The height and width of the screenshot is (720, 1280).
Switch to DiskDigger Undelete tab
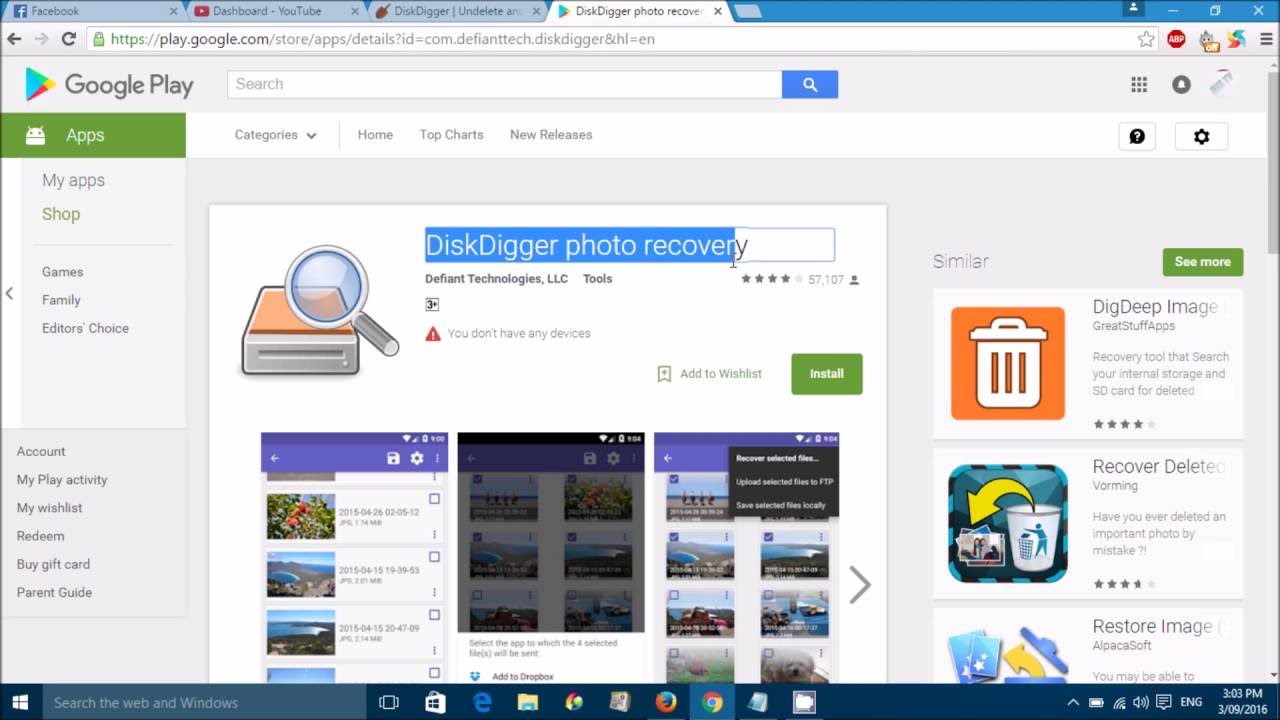pos(456,11)
